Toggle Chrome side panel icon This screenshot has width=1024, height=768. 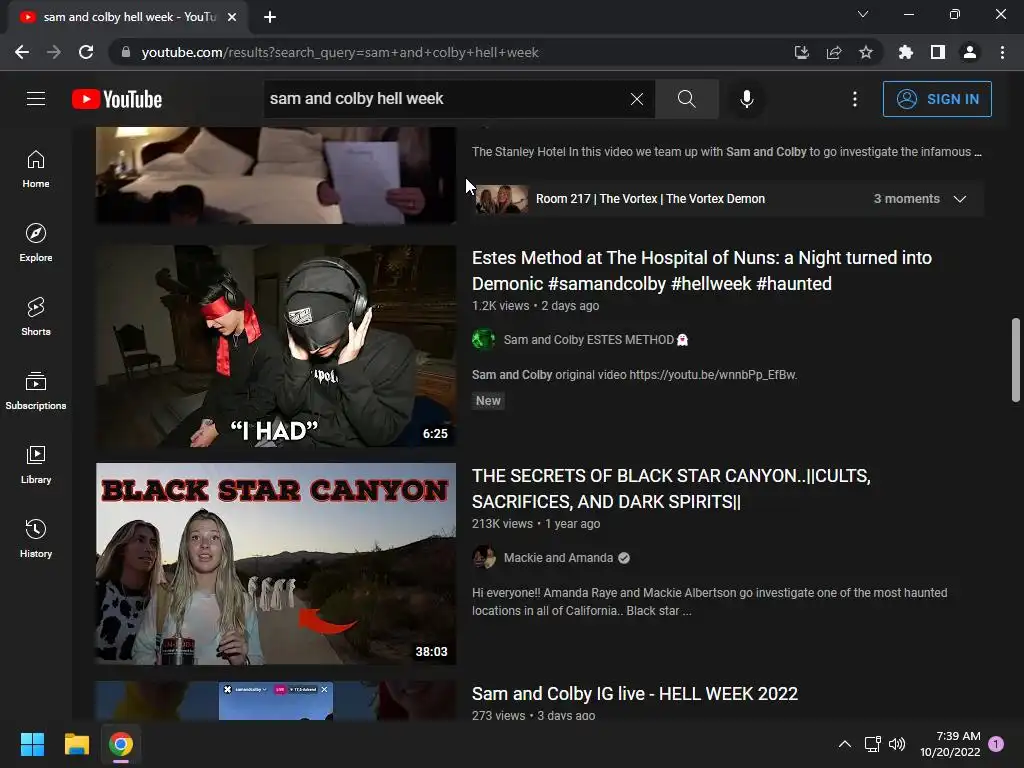pyautogui.click(x=938, y=52)
